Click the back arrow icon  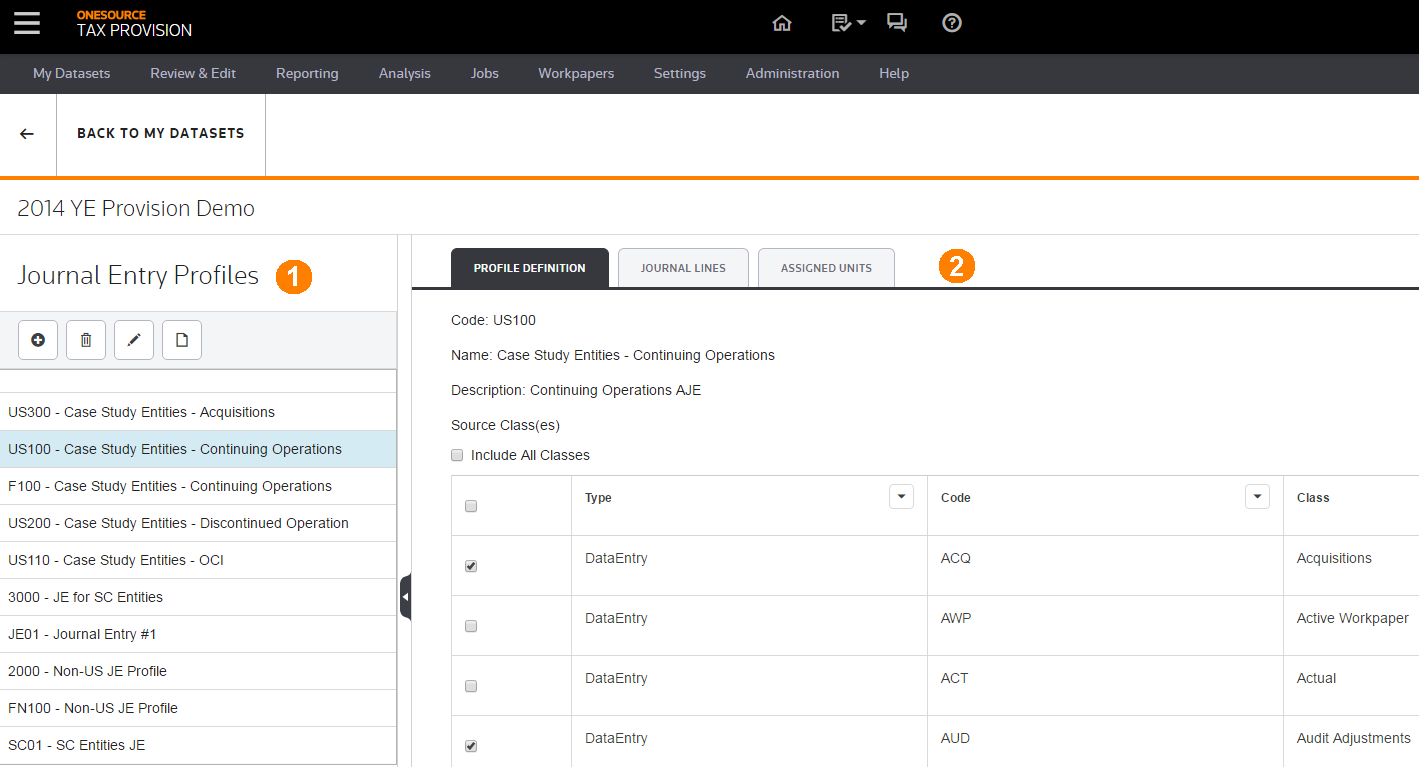pos(27,134)
